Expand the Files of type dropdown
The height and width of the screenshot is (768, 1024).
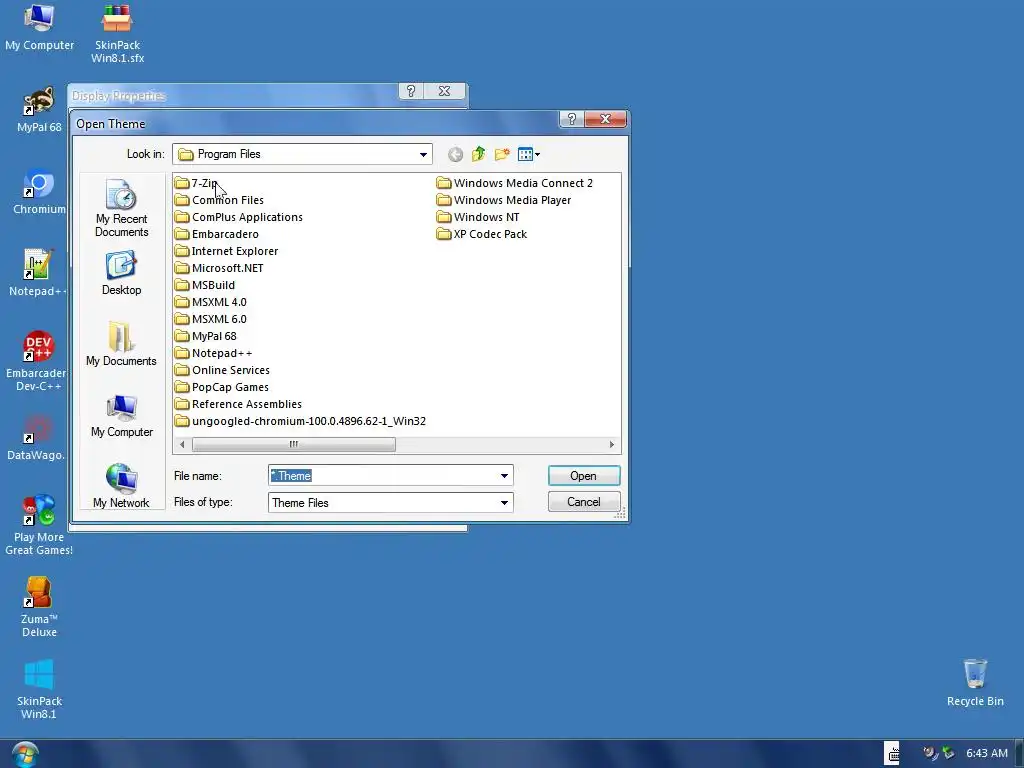(x=504, y=502)
